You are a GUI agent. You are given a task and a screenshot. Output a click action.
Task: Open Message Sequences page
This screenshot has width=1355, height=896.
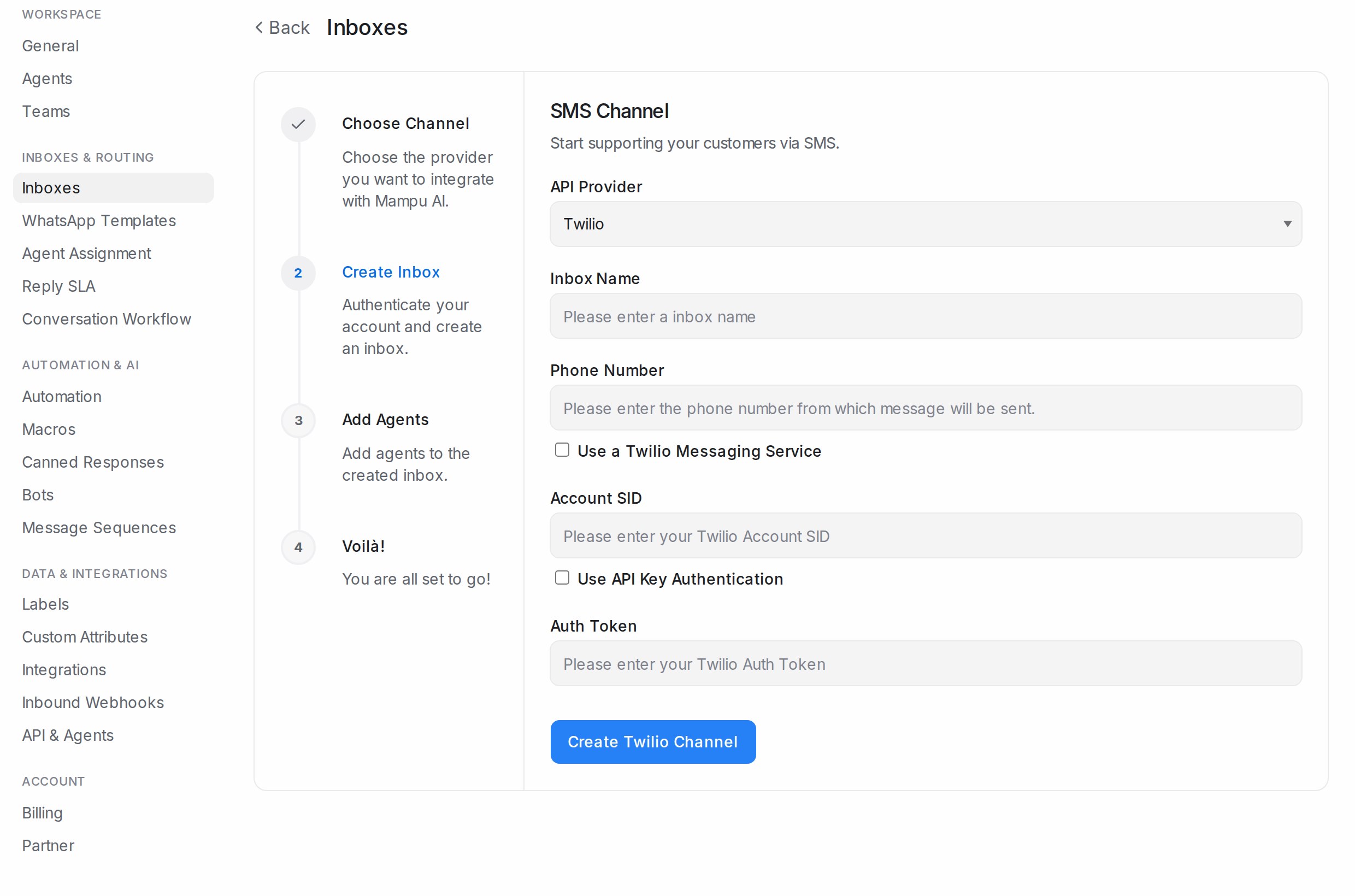(99, 528)
